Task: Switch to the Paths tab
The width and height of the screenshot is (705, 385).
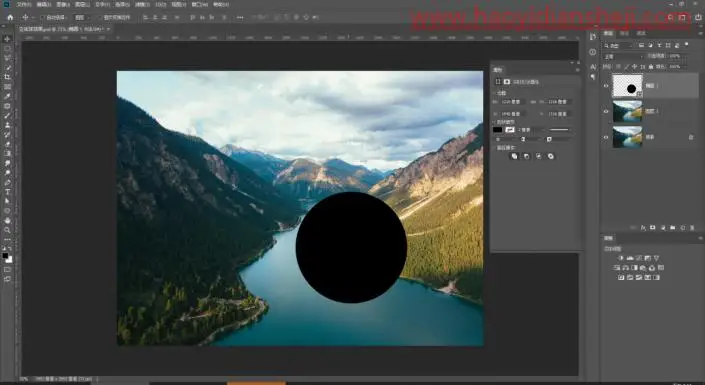Action: tap(641, 33)
